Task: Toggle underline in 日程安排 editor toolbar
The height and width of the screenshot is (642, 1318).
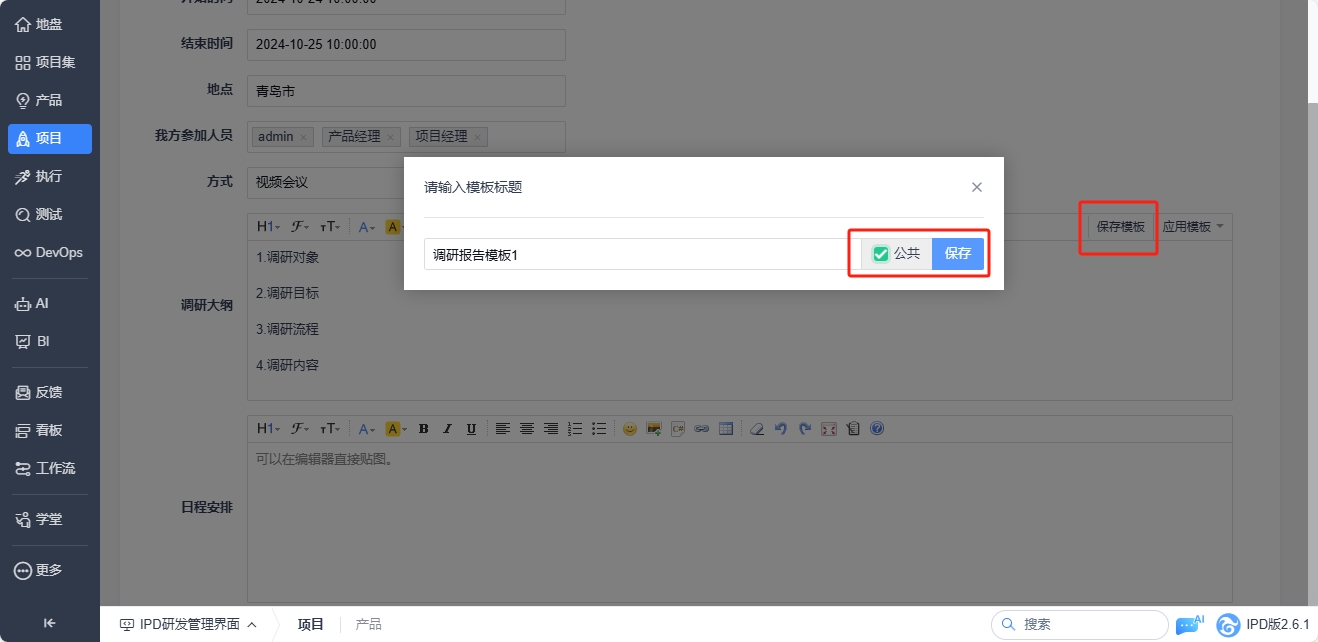Action: point(471,429)
